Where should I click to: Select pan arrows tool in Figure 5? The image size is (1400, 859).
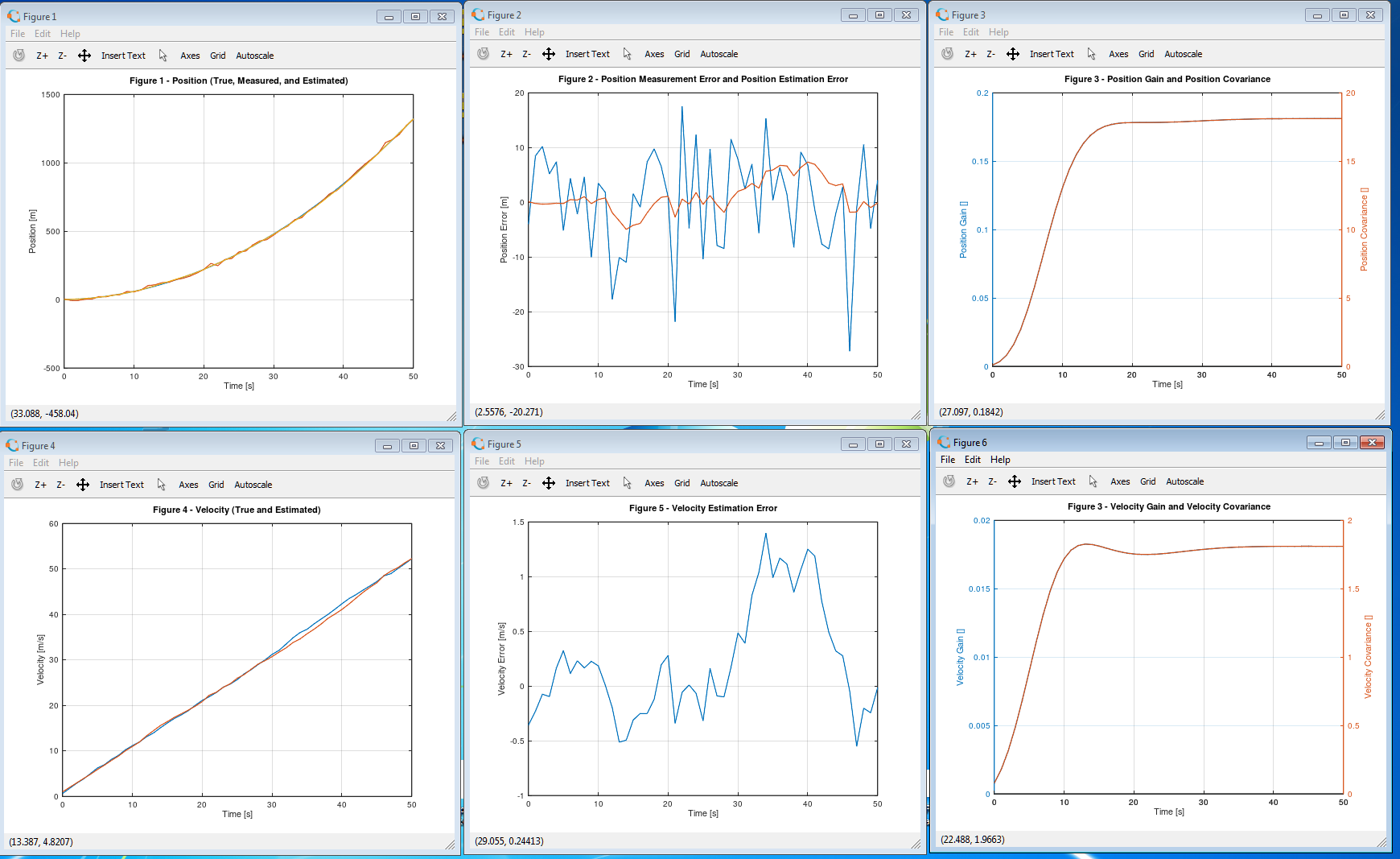[549, 483]
